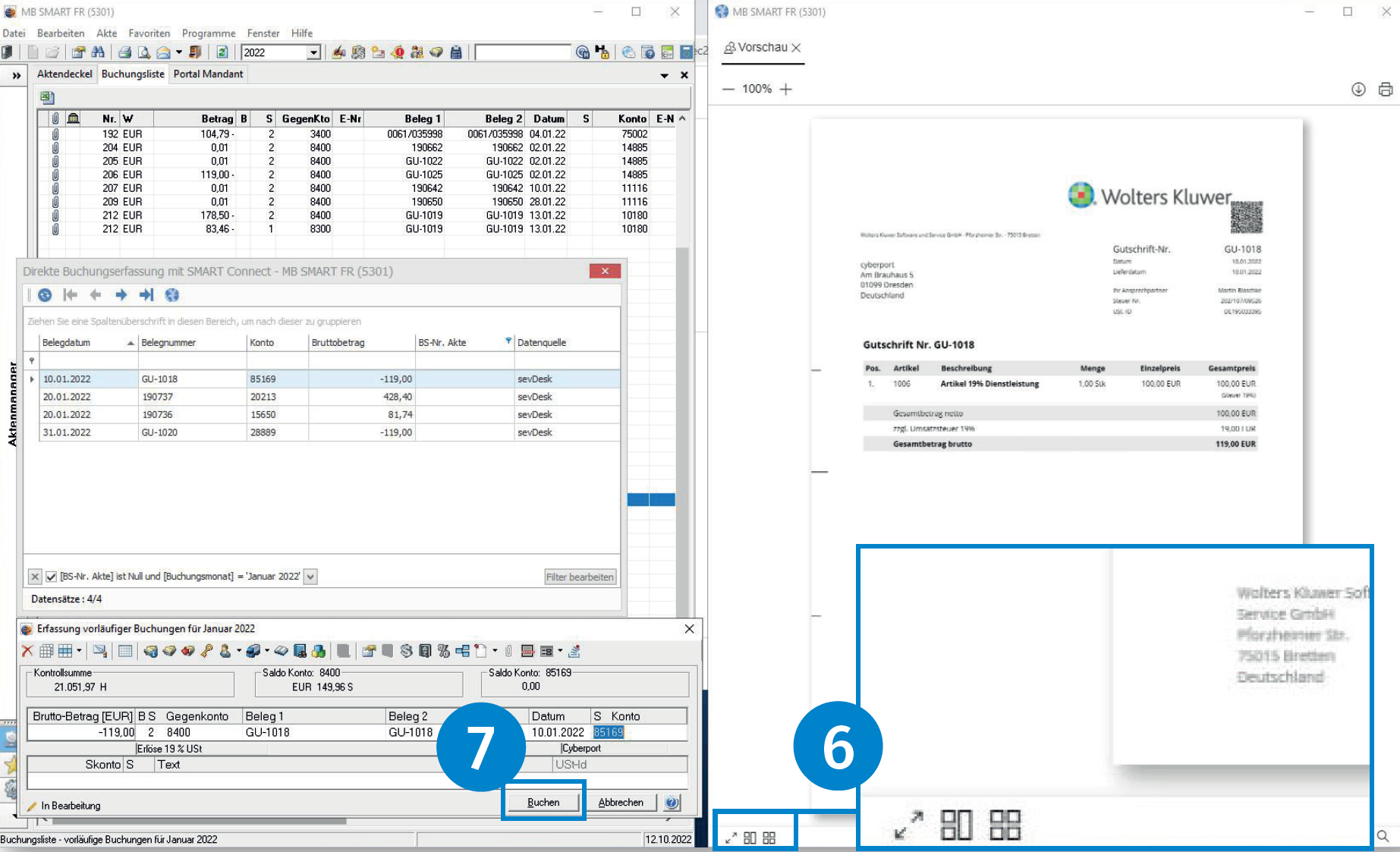Jump to first record arrow in SMART Connect
Image resolution: width=1400 pixels, height=852 pixels.
click(x=70, y=295)
